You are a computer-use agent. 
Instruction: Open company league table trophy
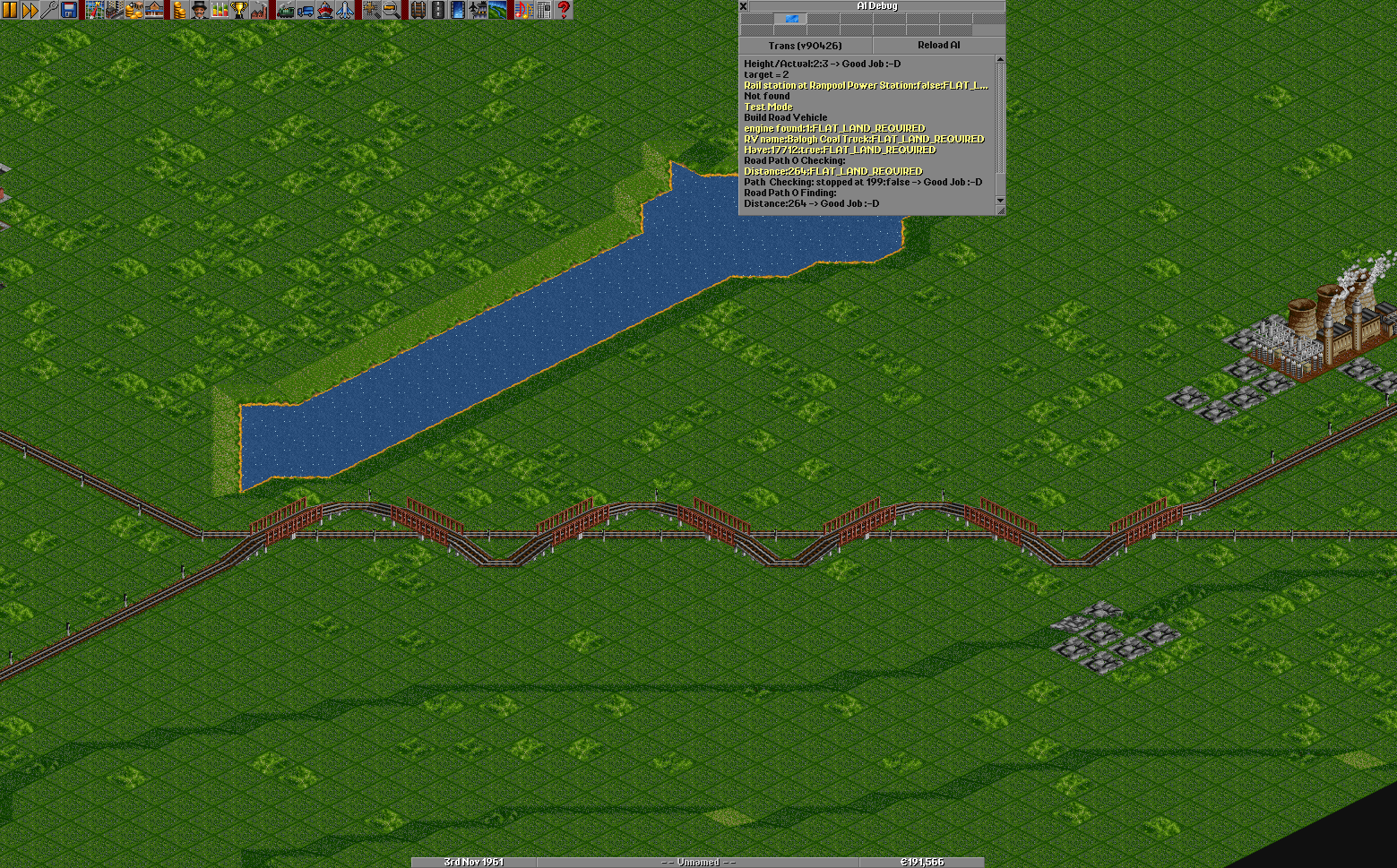[238, 10]
